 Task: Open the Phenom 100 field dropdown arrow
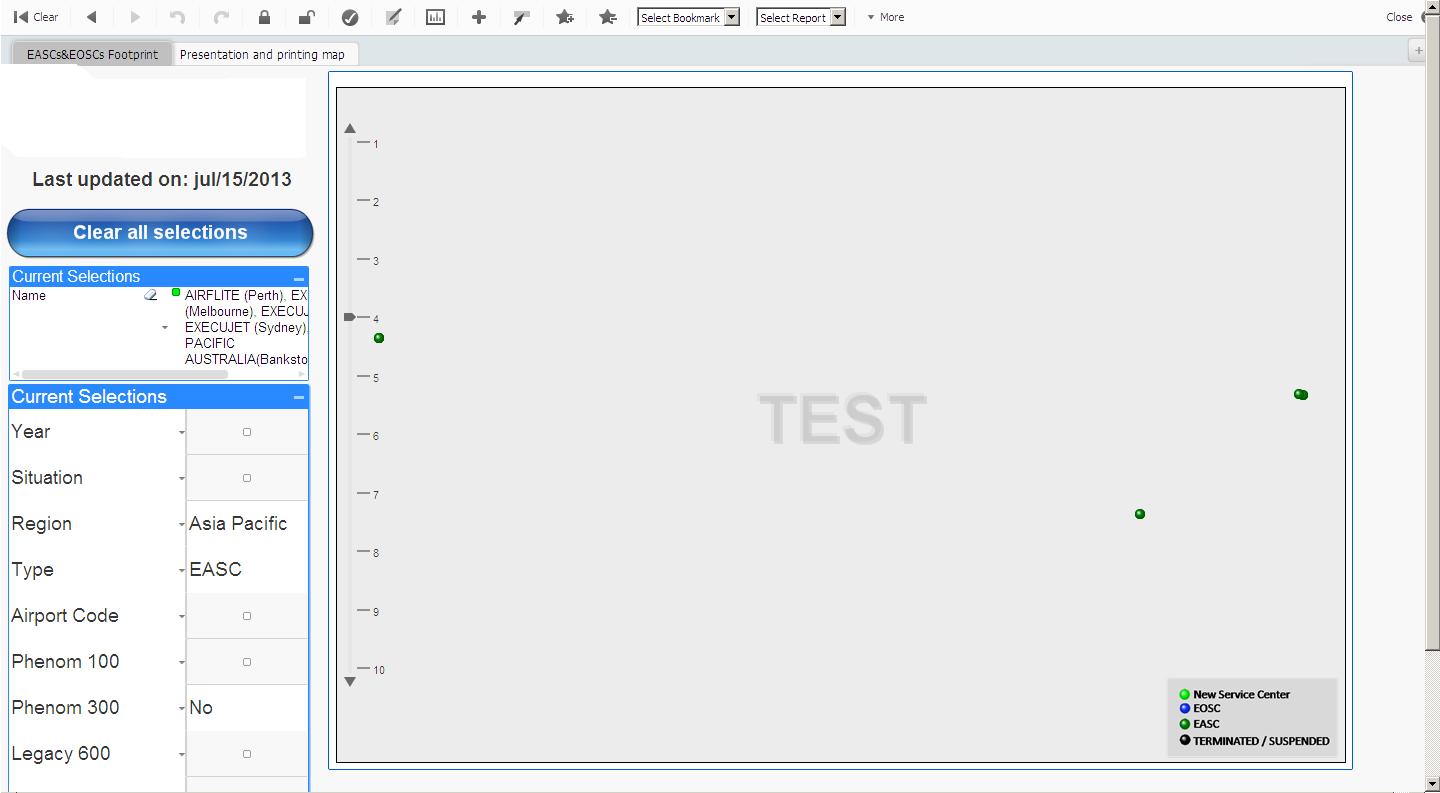click(x=181, y=663)
